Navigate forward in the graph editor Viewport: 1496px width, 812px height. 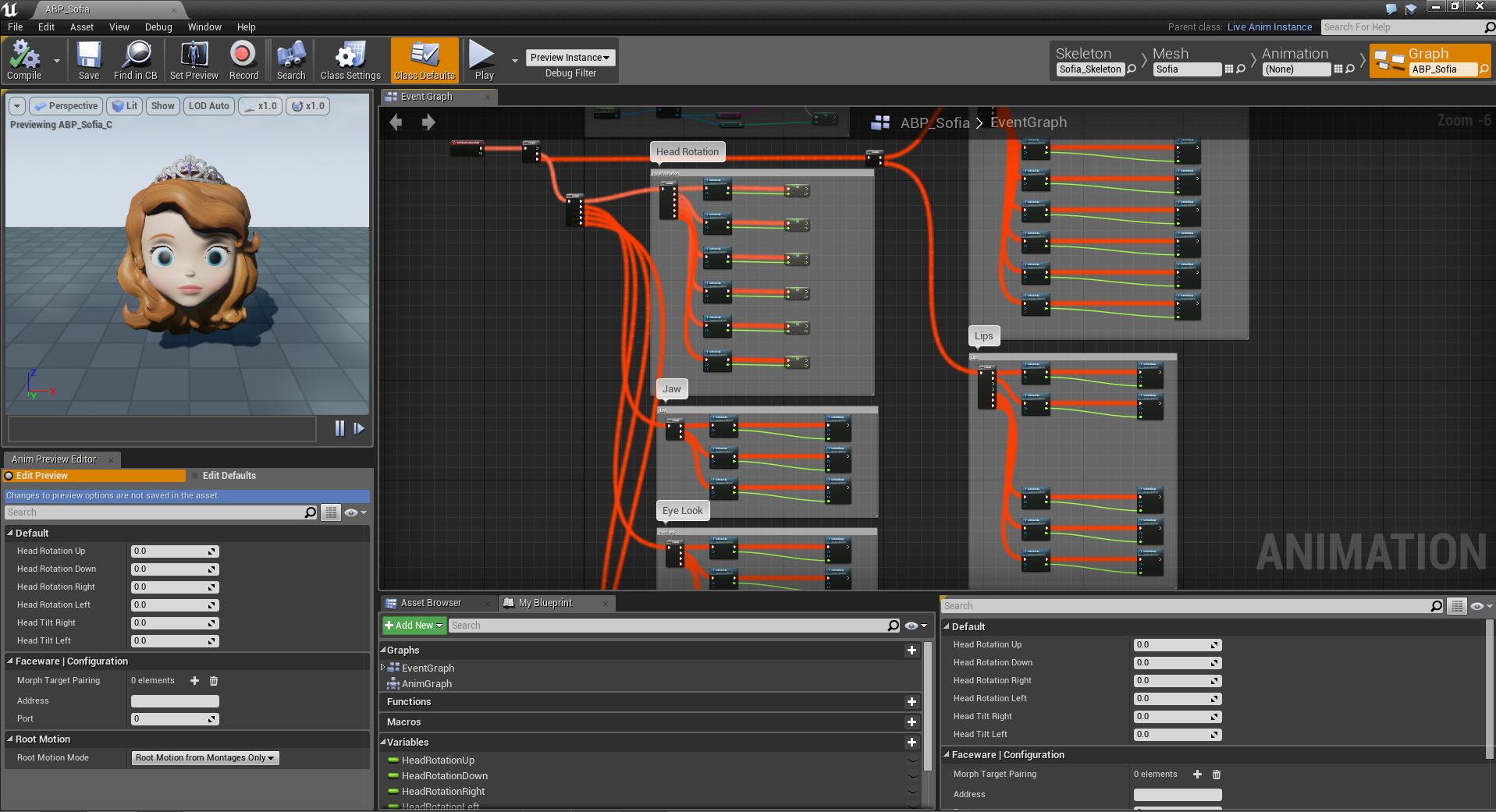coord(428,122)
